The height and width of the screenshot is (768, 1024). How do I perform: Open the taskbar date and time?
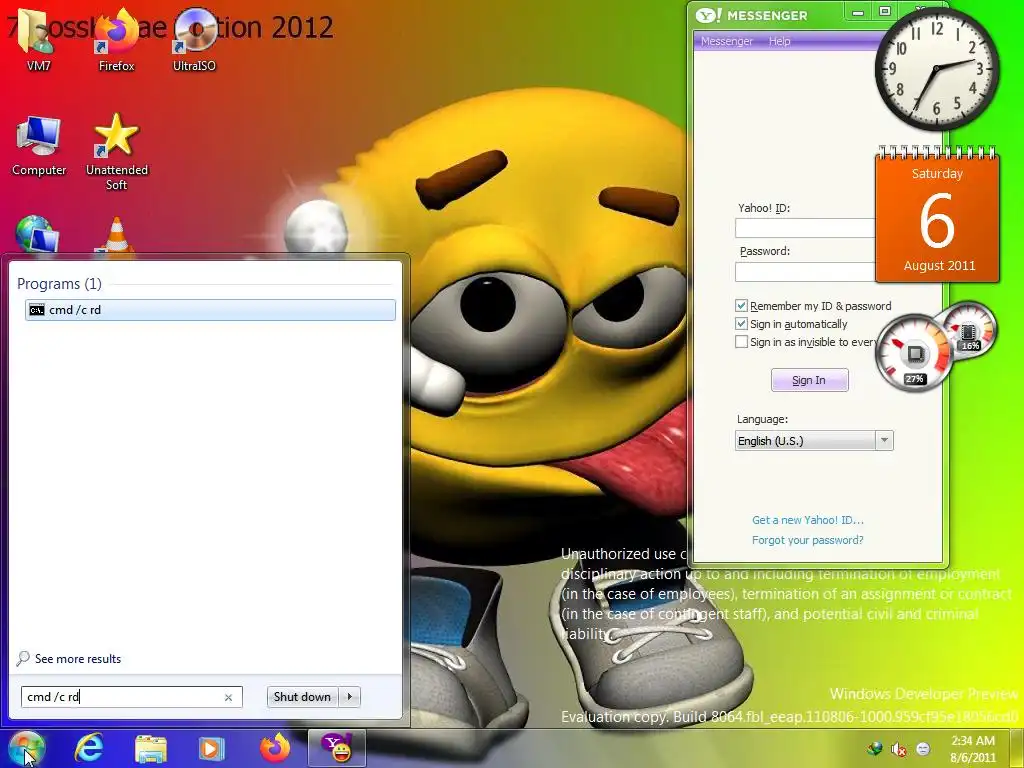972,748
